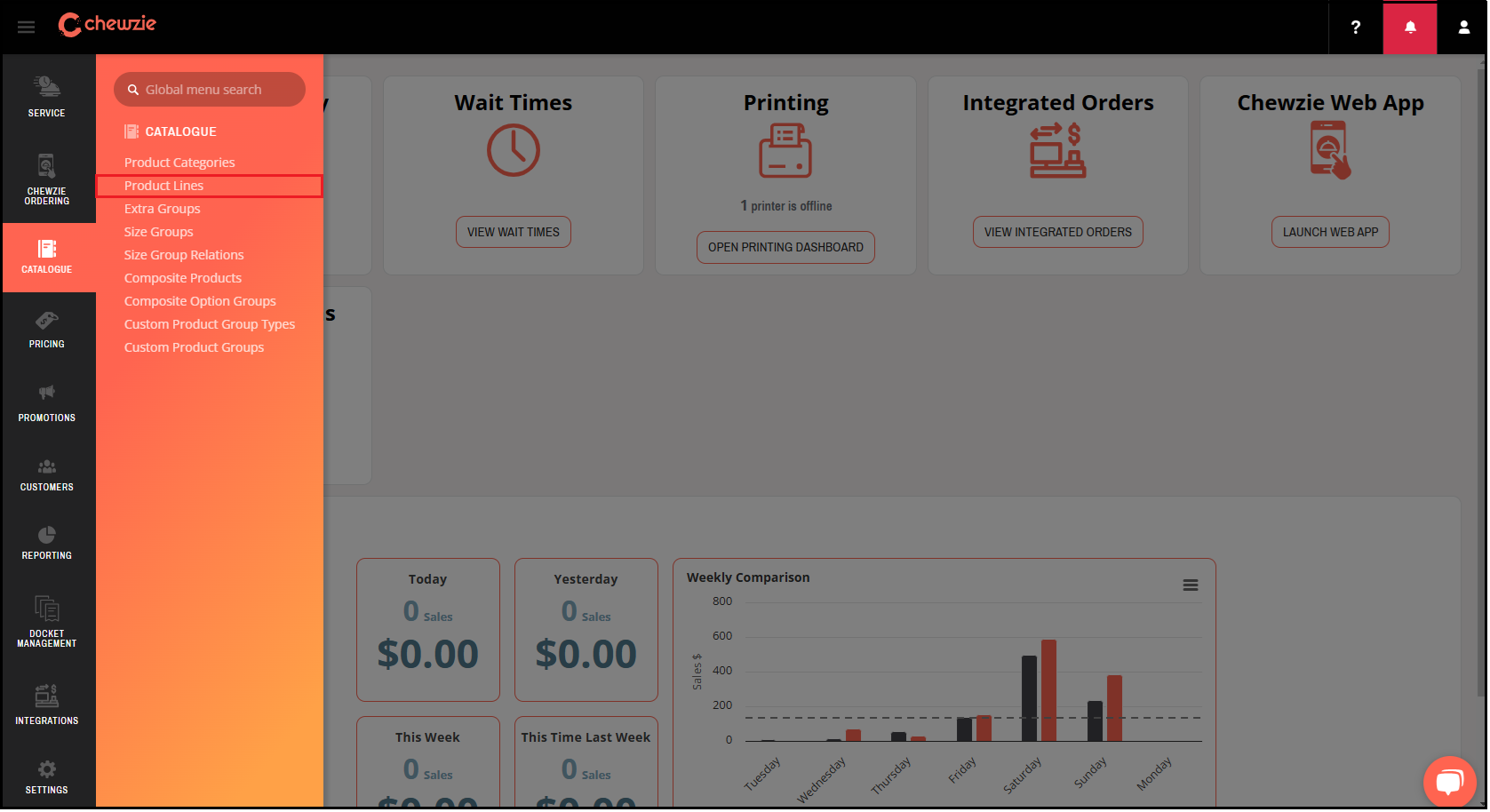Open Size Group Relations

point(184,255)
